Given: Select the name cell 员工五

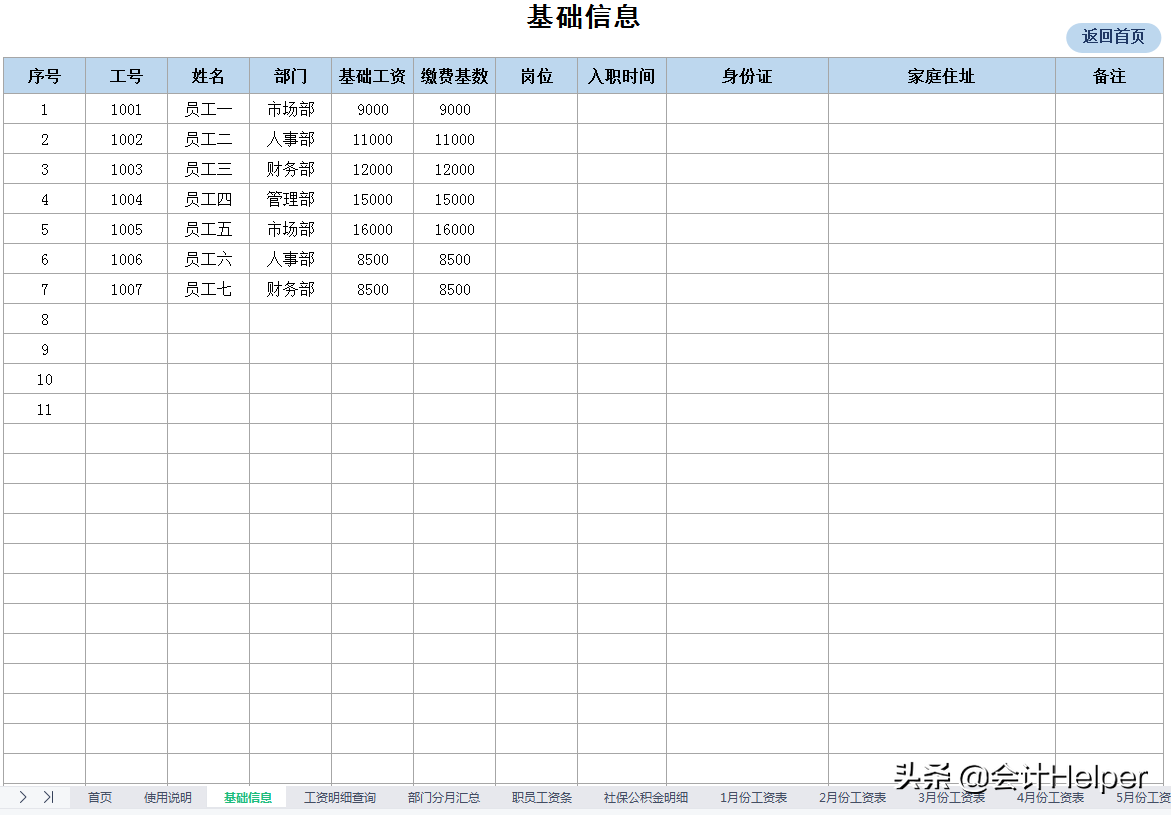Looking at the screenshot, I should coord(208,229).
